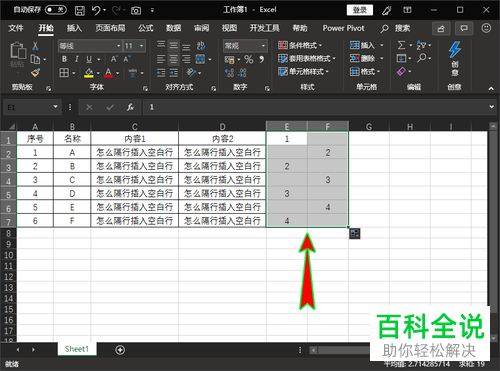This screenshot has width=500, height=371.
Task: Click the Accounting Number Format icon
Action: point(229,60)
